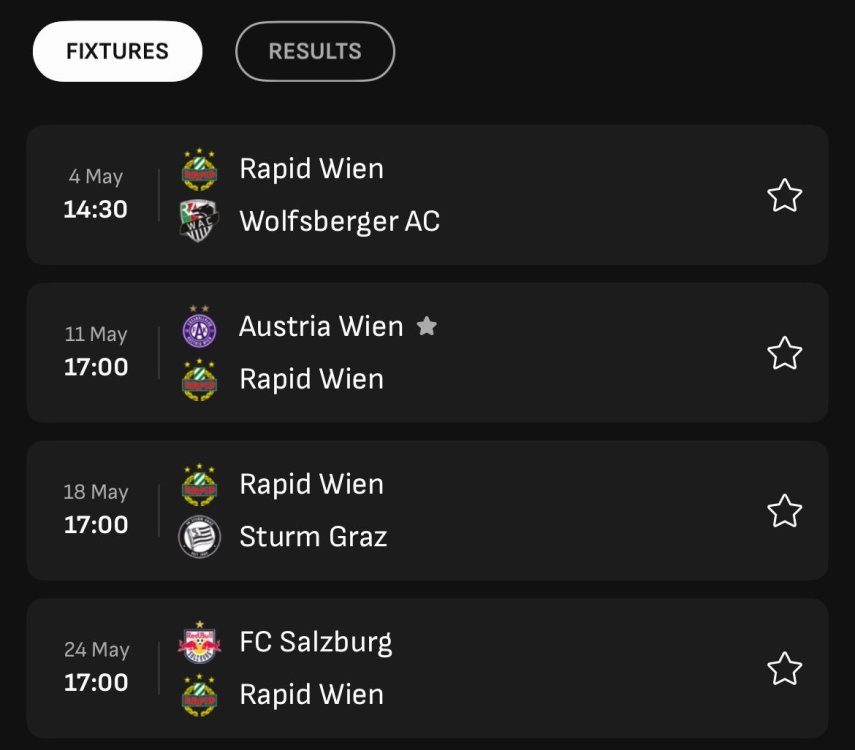This screenshot has height=750, width=855.
Task: Open the Results tab
Action: 315,51
